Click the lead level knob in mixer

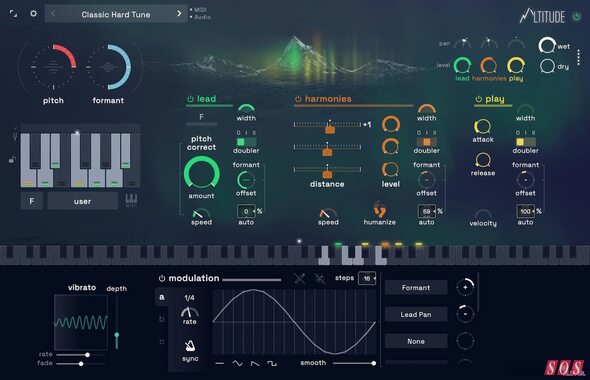pos(462,65)
